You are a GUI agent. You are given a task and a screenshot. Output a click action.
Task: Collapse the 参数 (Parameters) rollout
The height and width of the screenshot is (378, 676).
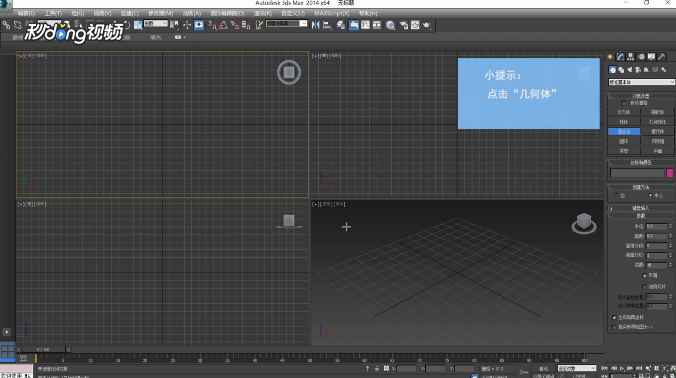pyautogui.click(x=641, y=216)
